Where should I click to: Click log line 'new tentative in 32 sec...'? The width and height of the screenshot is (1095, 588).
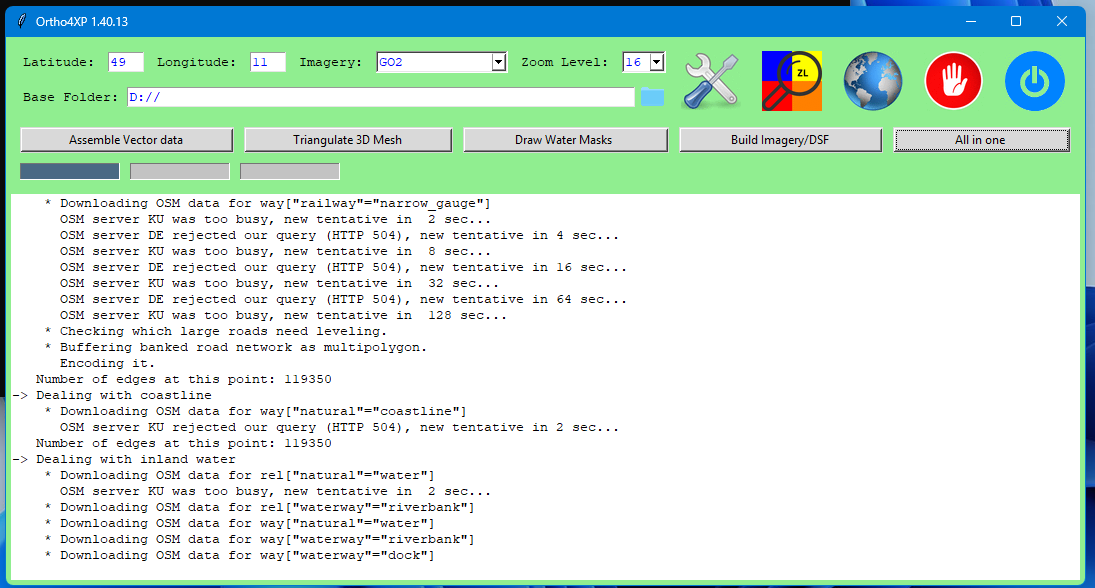[x=279, y=283]
